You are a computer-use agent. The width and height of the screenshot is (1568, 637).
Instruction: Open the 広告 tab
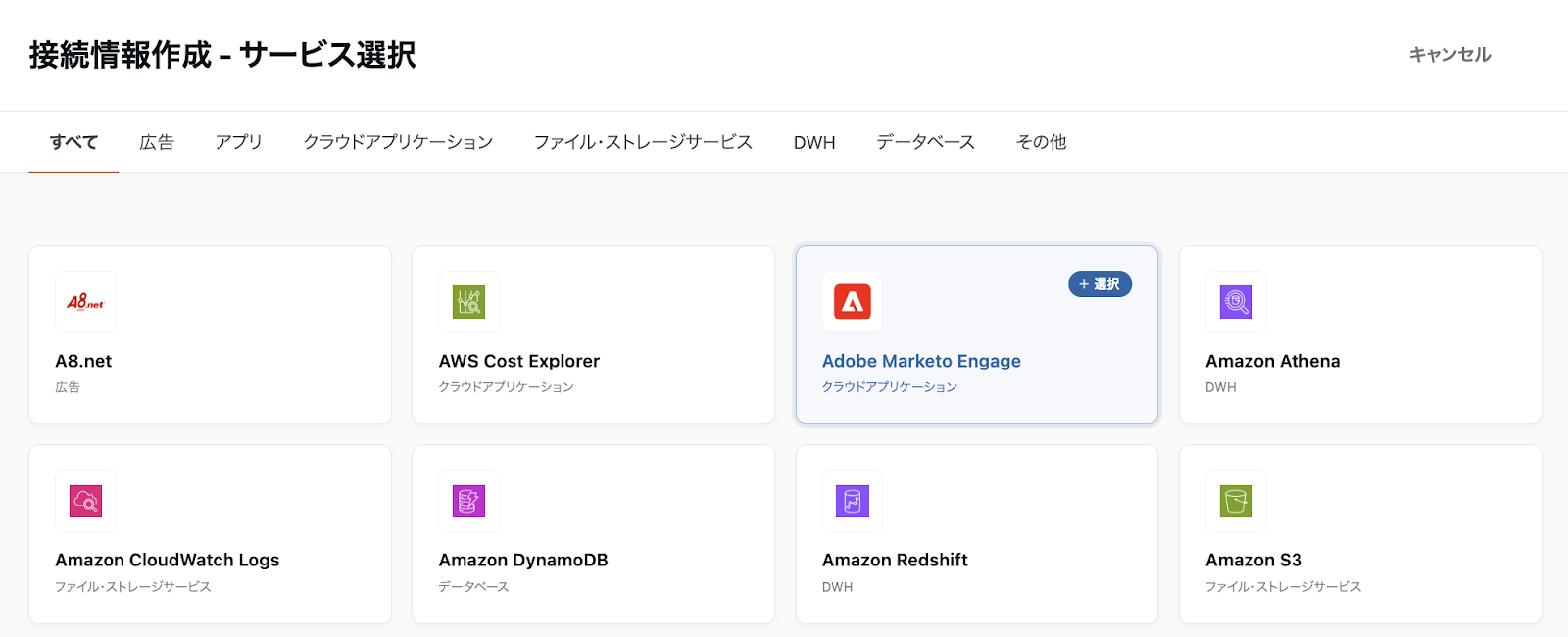[x=157, y=142]
